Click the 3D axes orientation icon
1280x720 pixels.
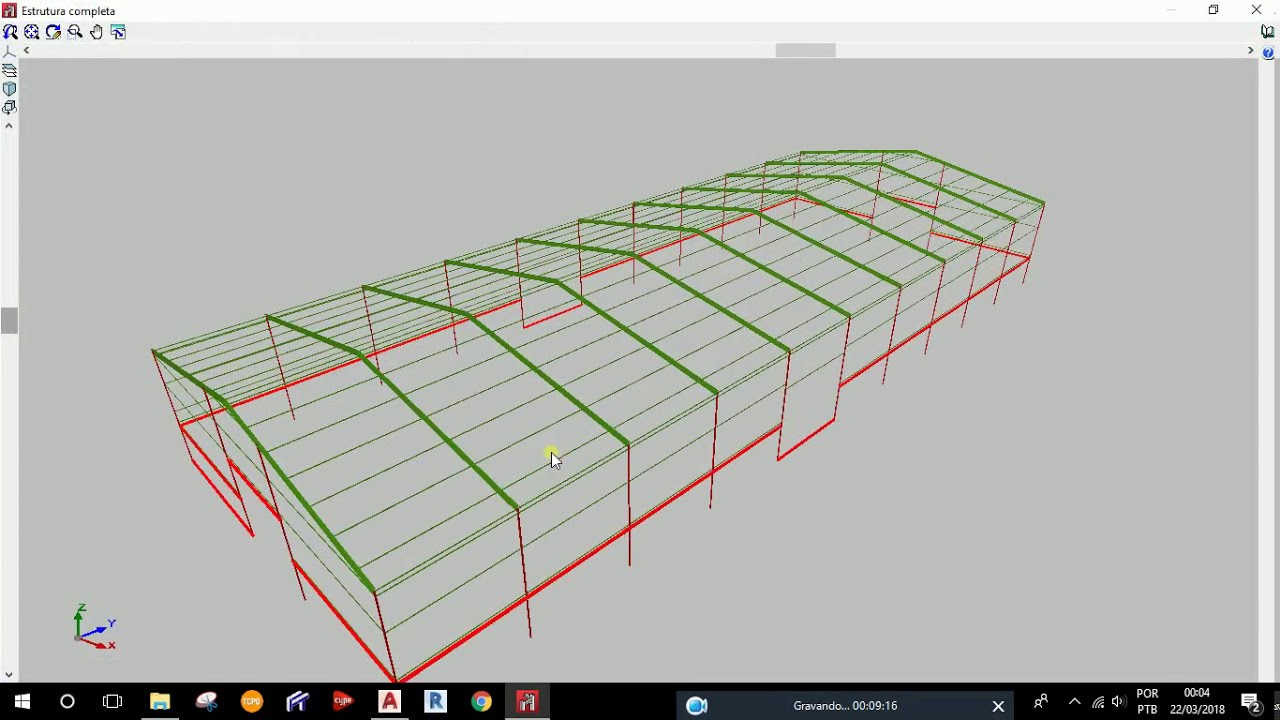pos(9,51)
